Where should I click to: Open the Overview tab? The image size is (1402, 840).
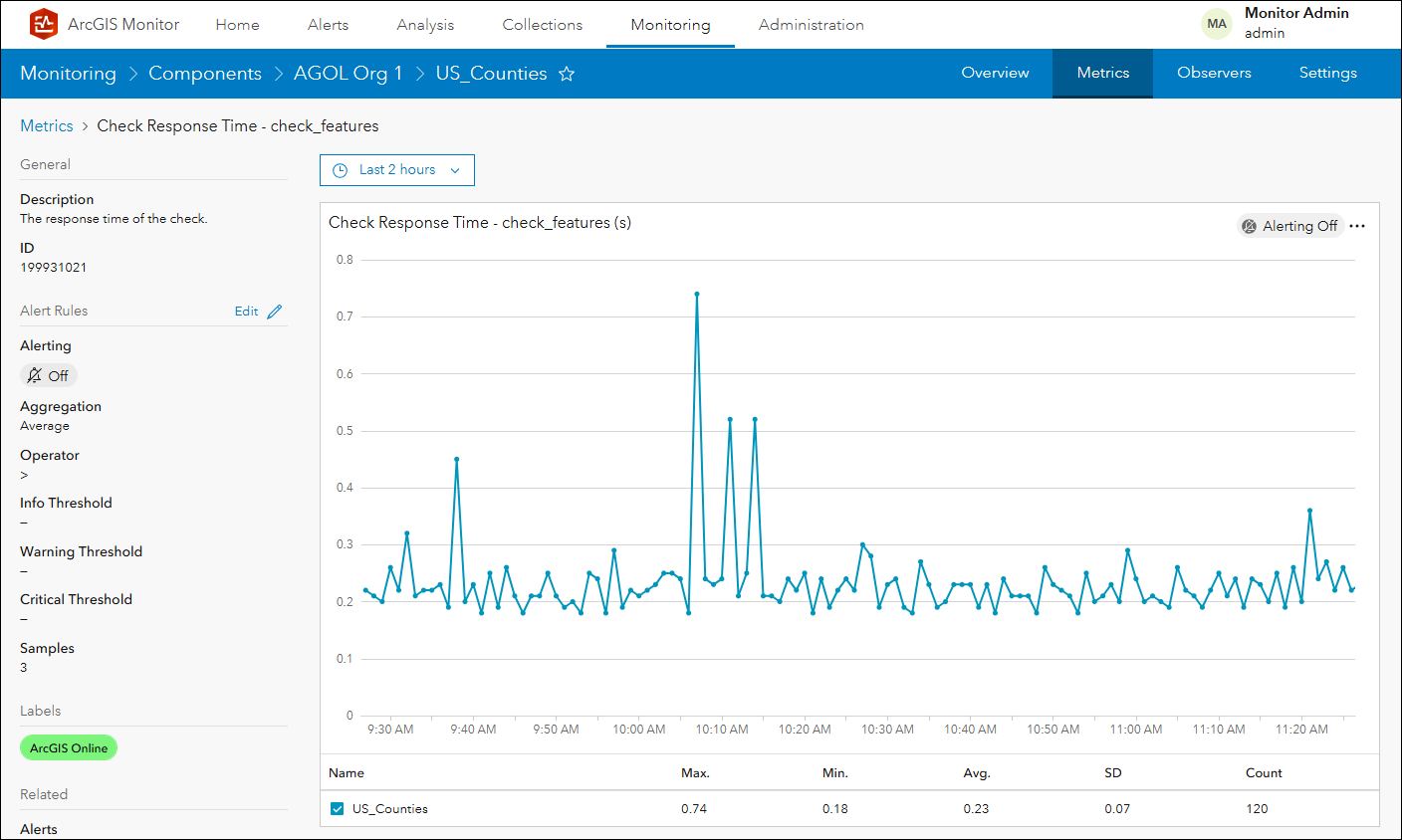tap(995, 73)
